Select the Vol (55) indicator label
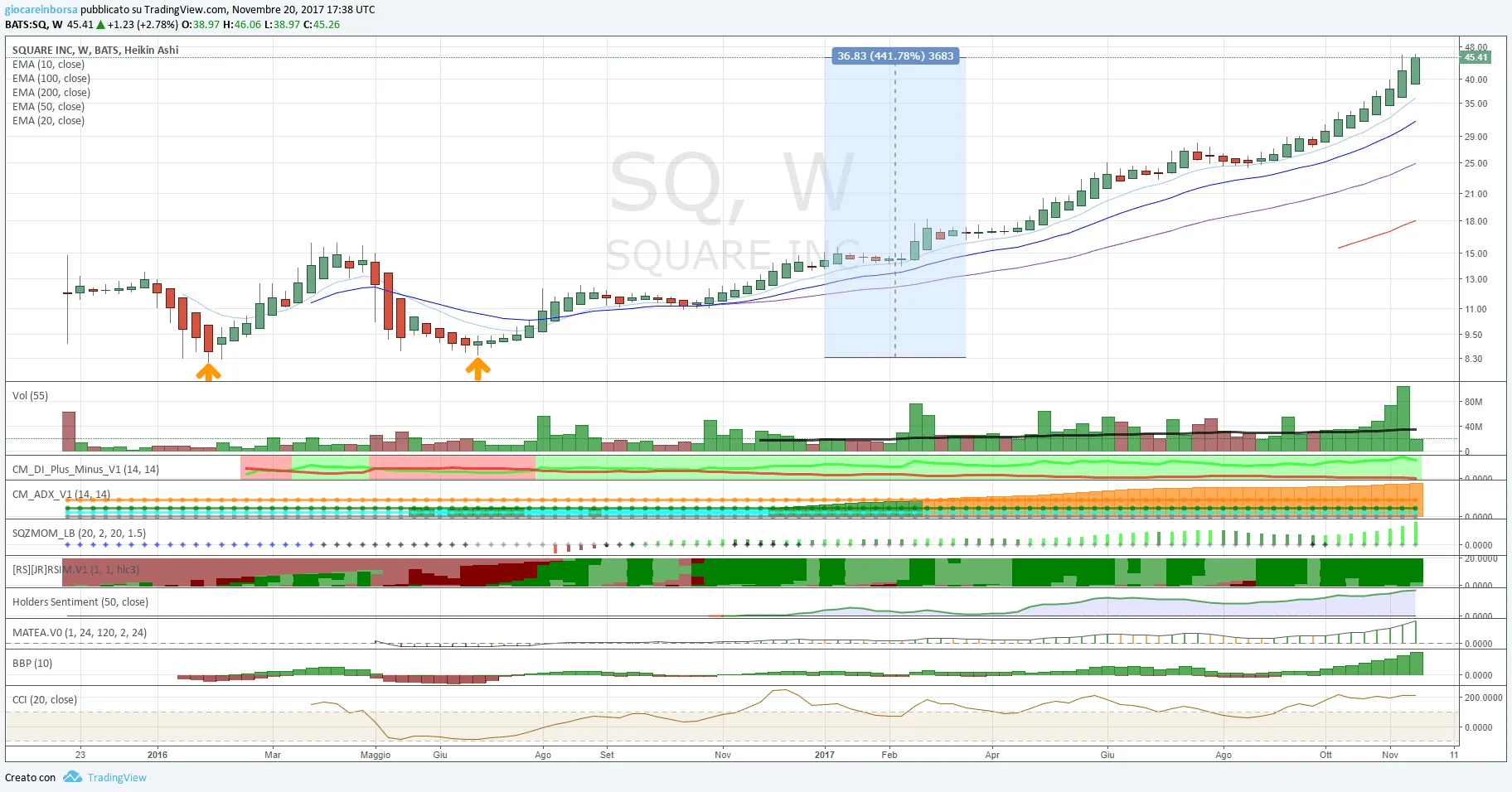1512x792 pixels. 30,396
